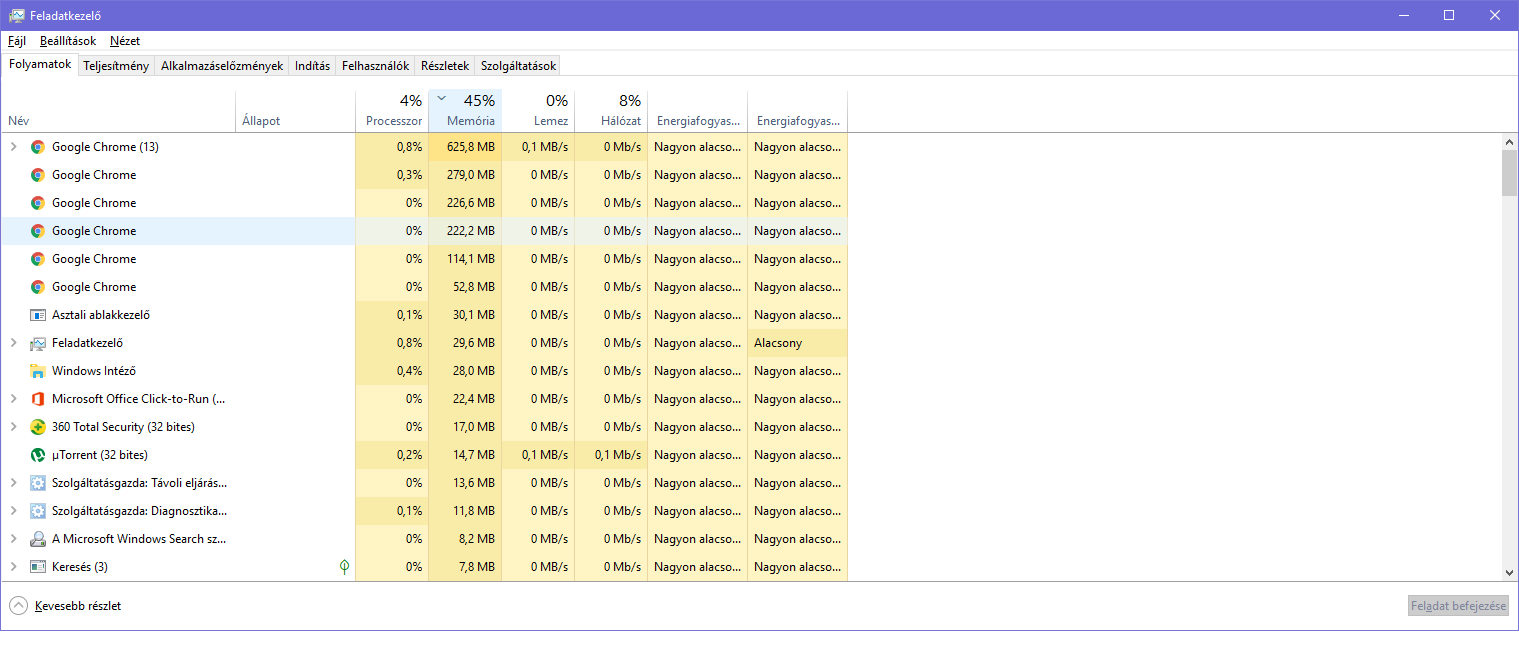1519x651 pixels.
Task: Sort by the second Energiafogyasztás column header
Action: pyautogui.click(x=797, y=111)
